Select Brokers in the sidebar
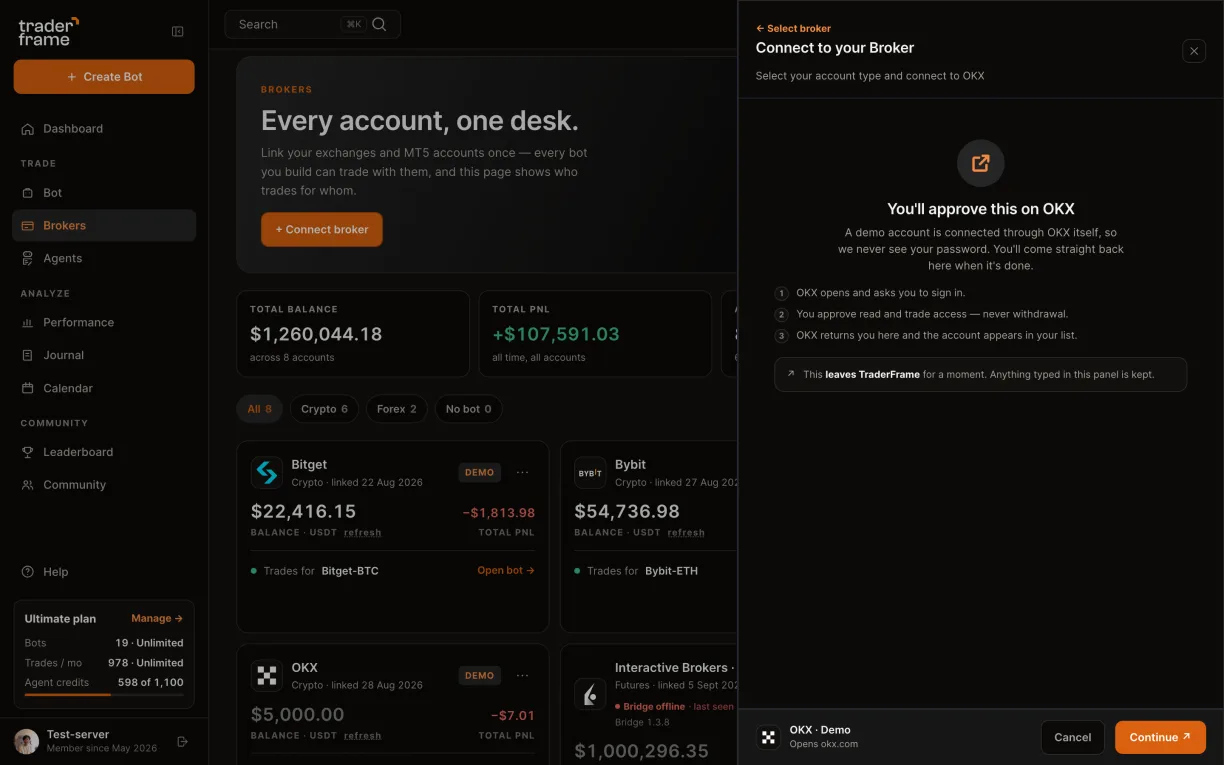The height and width of the screenshot is (765, 1224). [104, 226]
